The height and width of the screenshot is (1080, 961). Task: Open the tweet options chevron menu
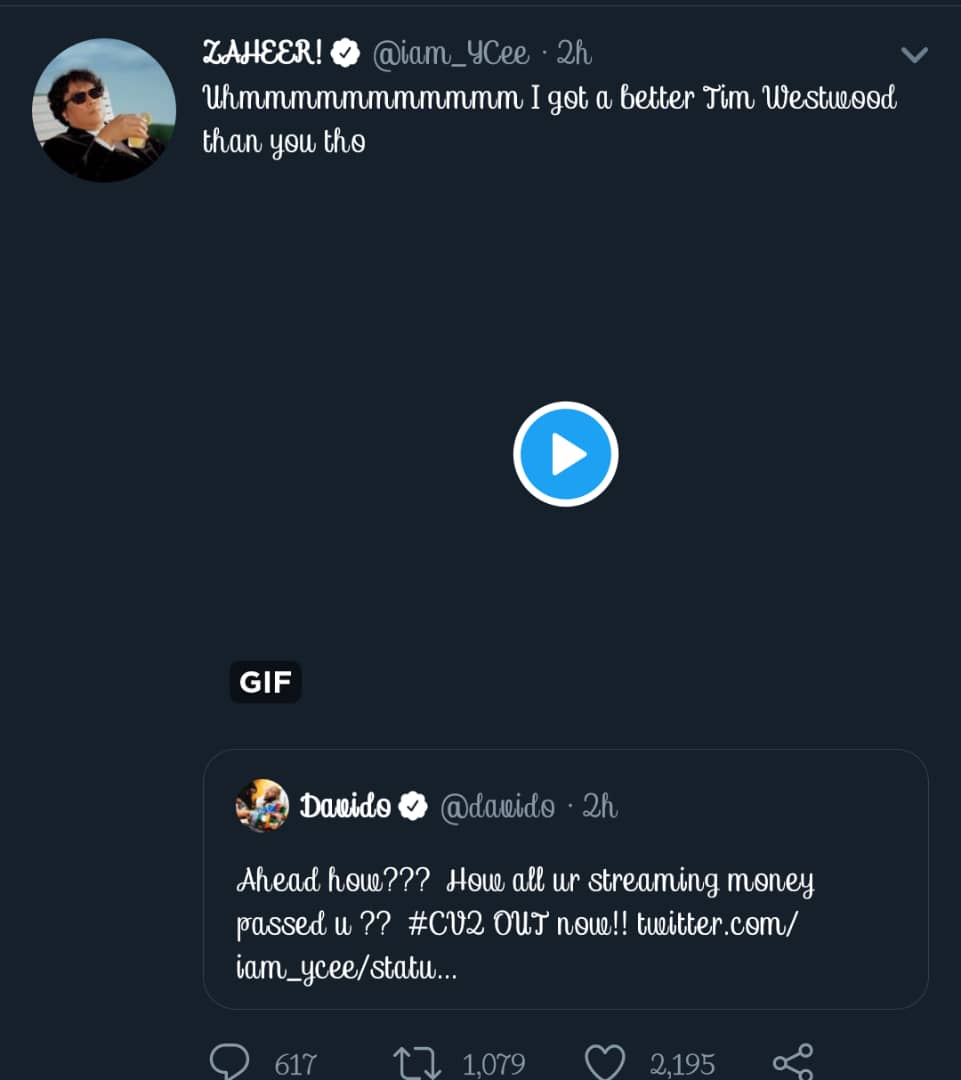click(x=914, y=55)
